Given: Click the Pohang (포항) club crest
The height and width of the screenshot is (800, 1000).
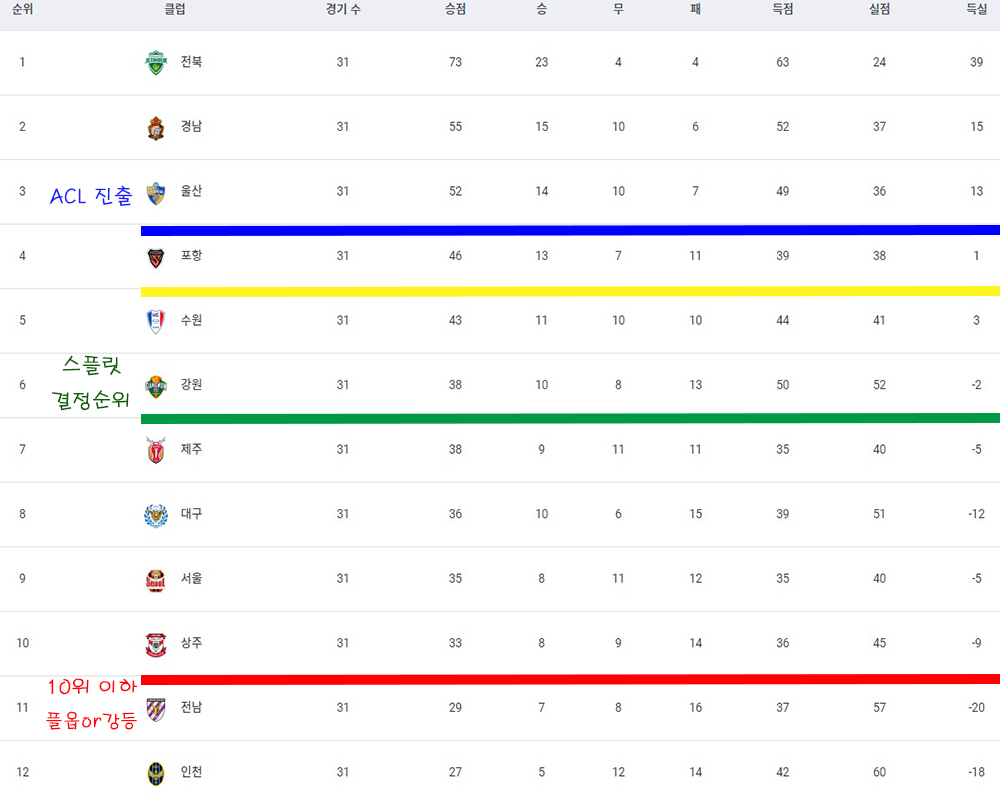Looking at the screenshot, I should tap(156, 257).
